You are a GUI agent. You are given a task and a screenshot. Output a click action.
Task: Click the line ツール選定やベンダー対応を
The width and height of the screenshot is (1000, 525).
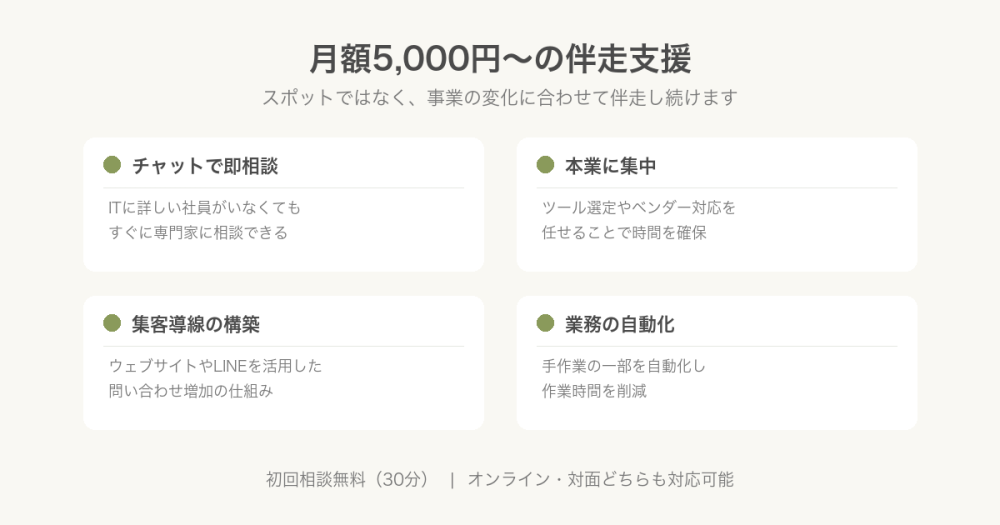[639, 208]
